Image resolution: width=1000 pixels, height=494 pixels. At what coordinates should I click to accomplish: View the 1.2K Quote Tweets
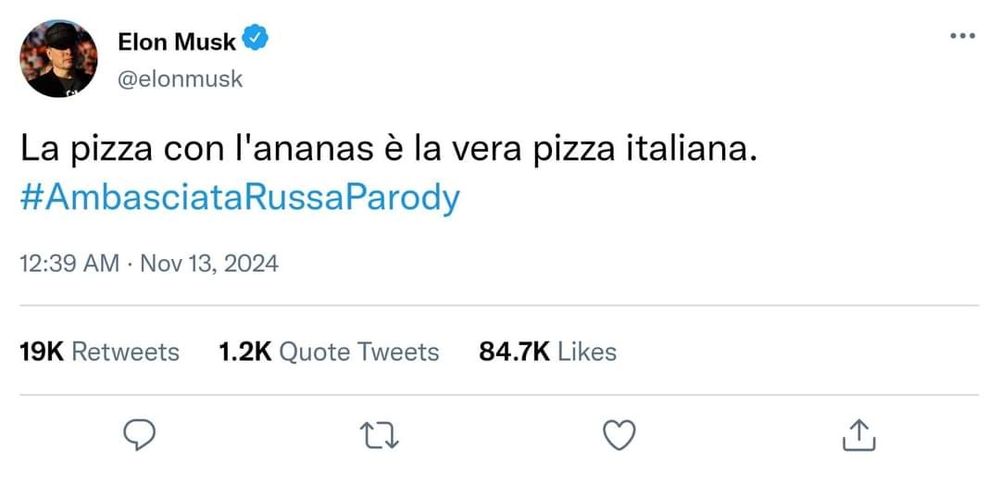tap(328, 352)
